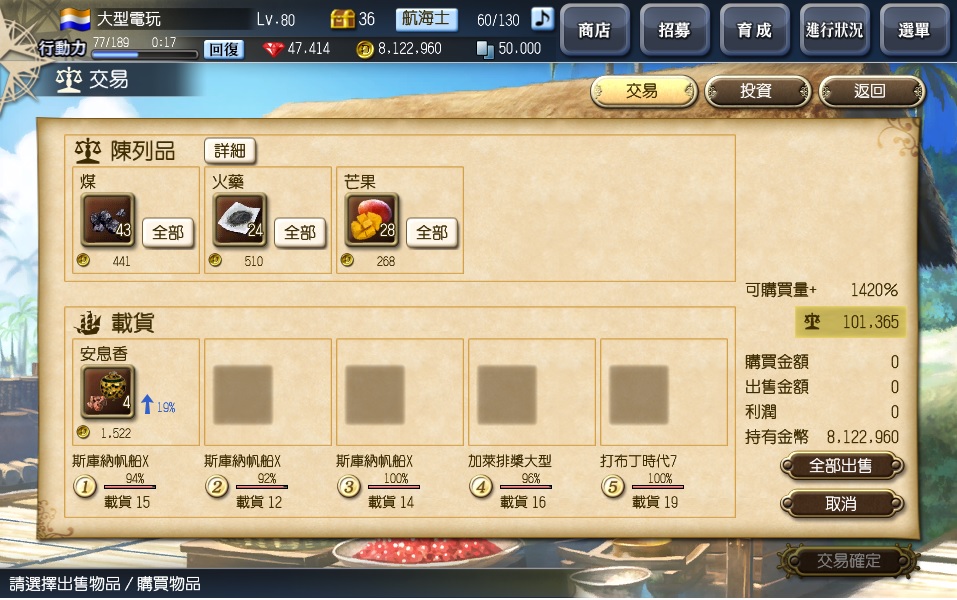
Task: Click the gold coin currency icon
Action: [x=365, y=49]
